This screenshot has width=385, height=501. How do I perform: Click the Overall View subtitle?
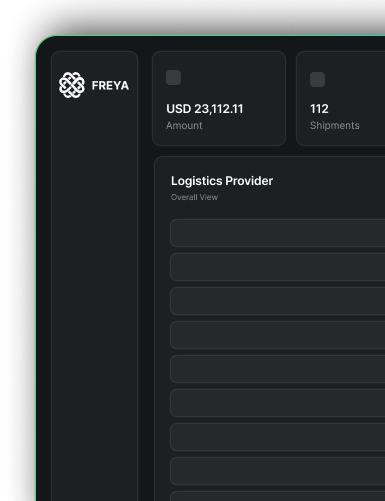click(x=194, y=197)
